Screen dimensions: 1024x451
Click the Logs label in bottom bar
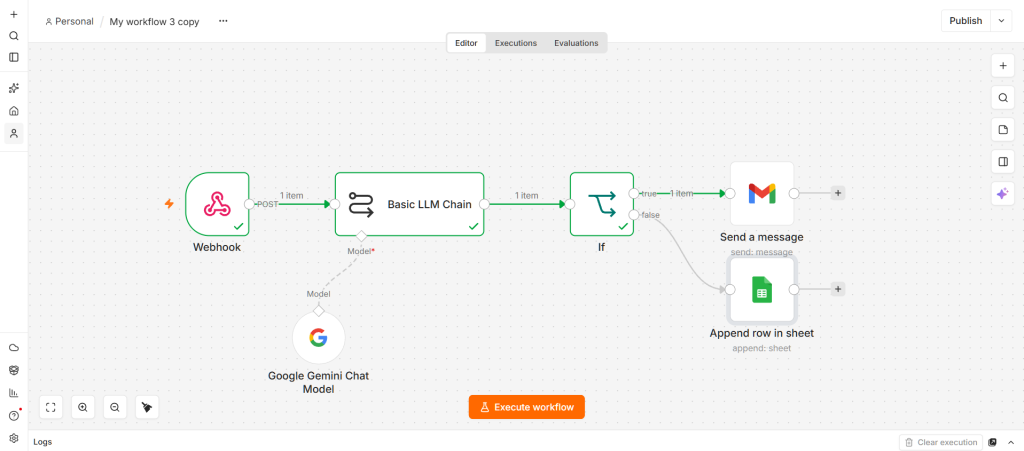click(x=42, y=442)
